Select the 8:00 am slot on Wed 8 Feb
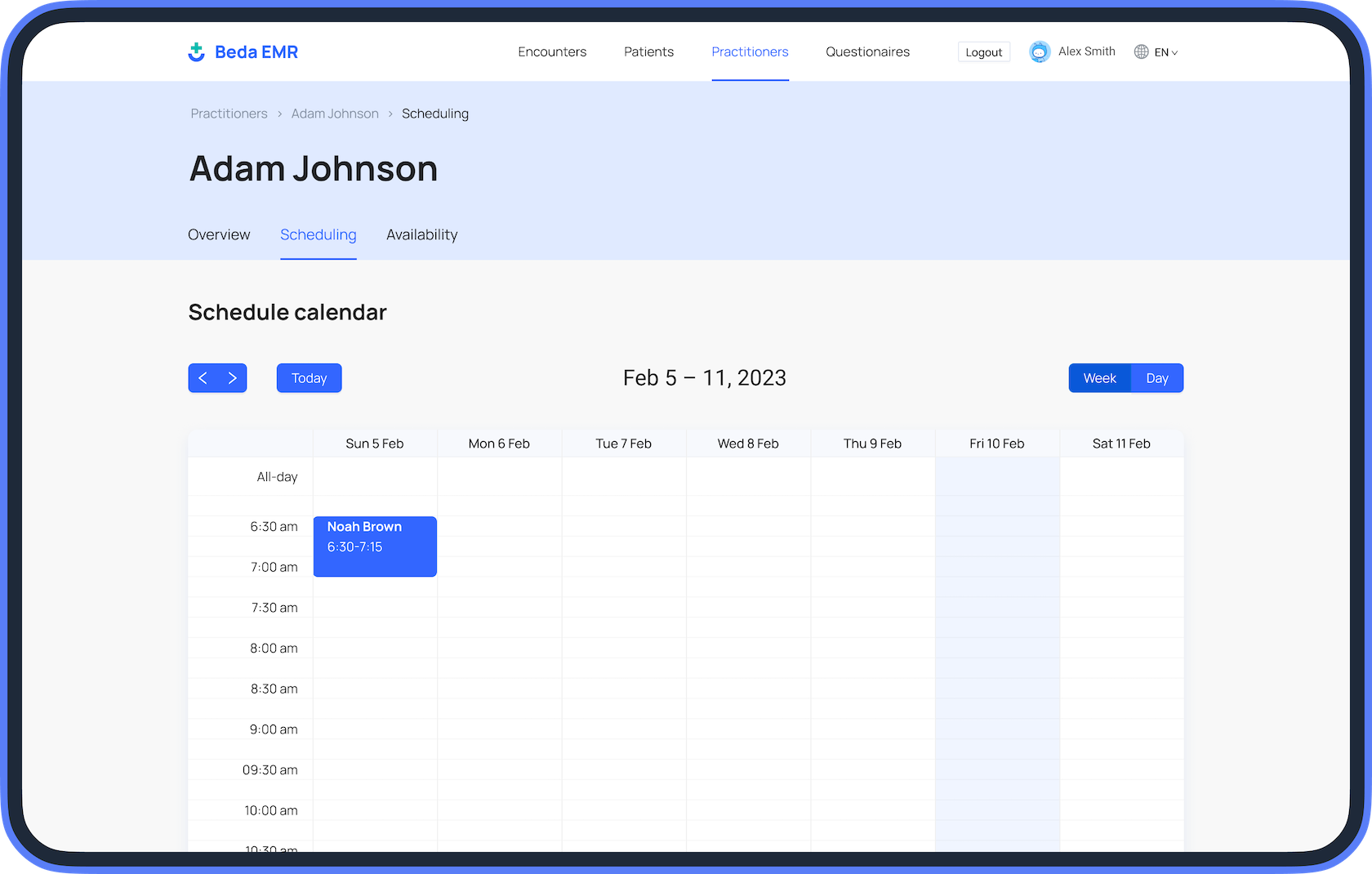 (x=748, y=658)
